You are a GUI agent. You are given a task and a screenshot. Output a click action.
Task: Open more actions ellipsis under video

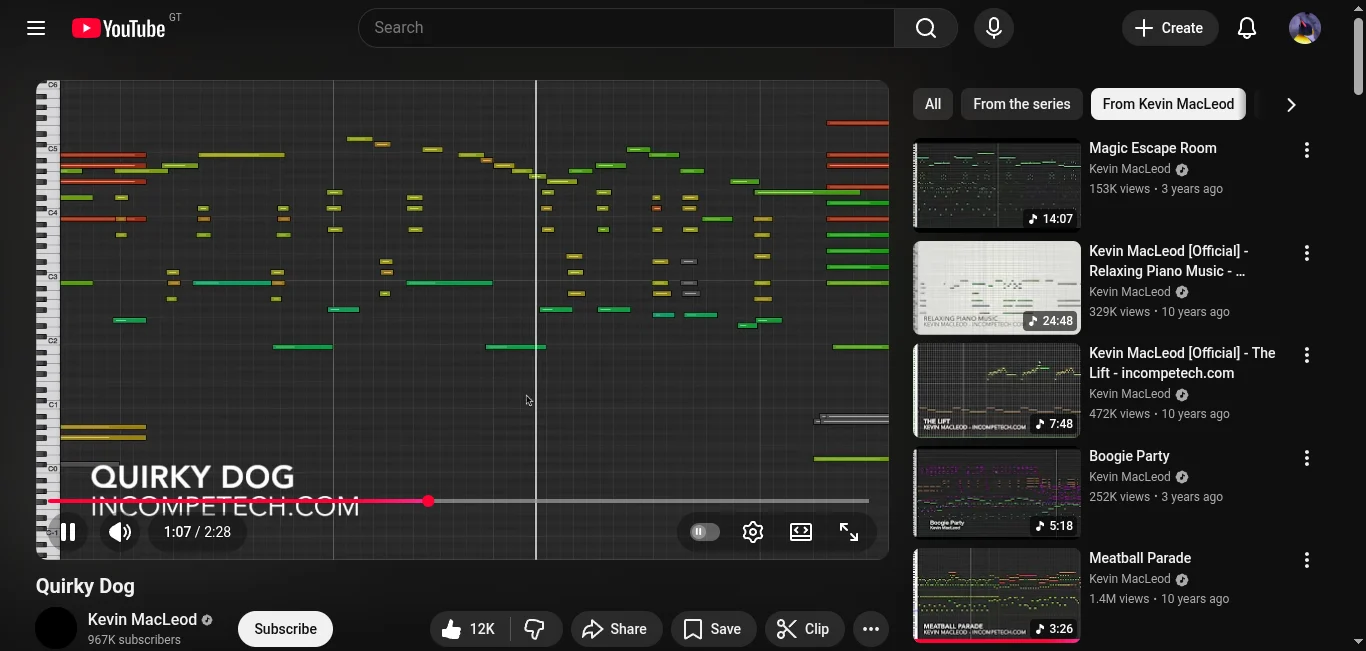871,629
